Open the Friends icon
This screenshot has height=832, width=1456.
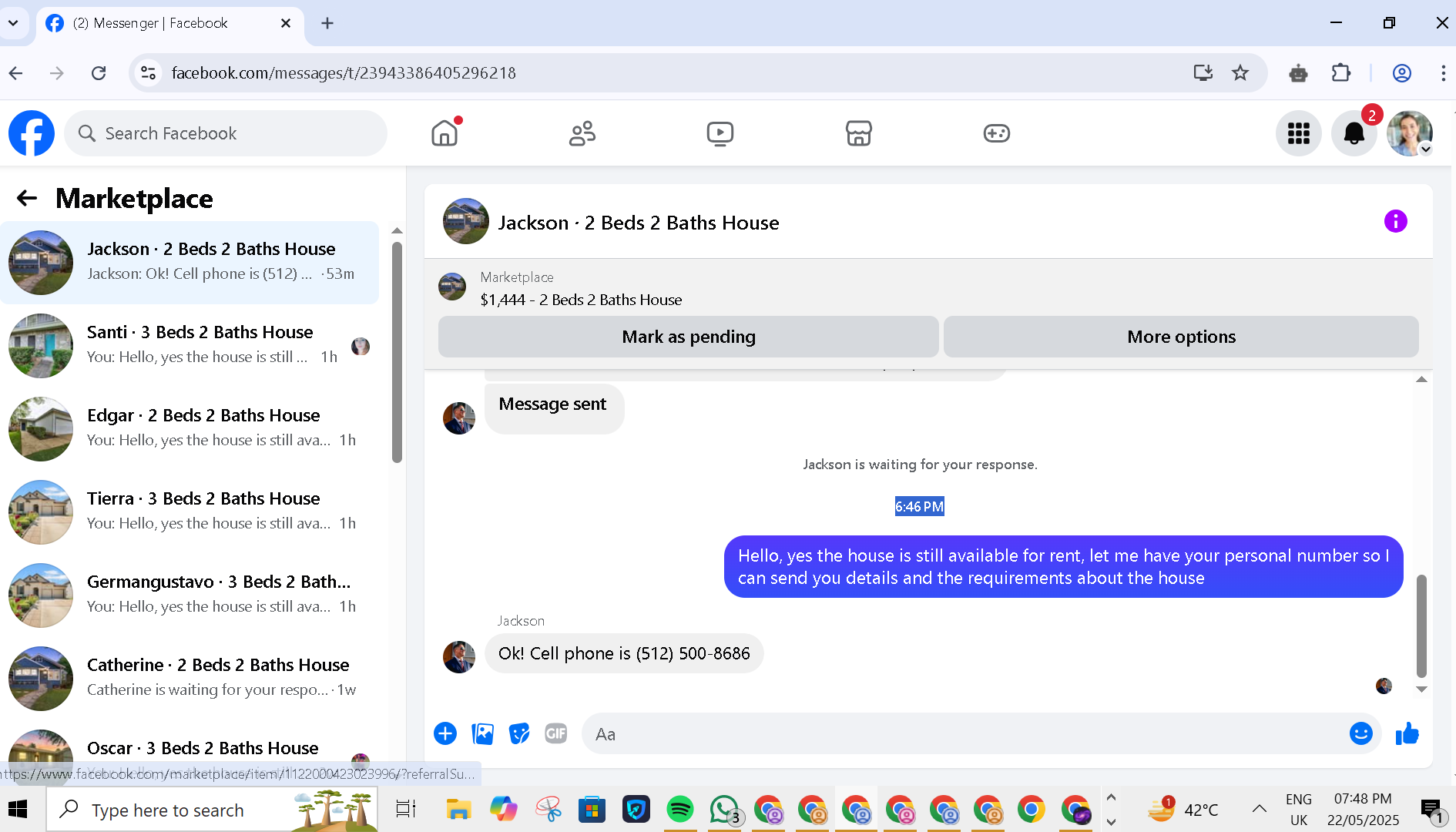click(x=582, y=133)
